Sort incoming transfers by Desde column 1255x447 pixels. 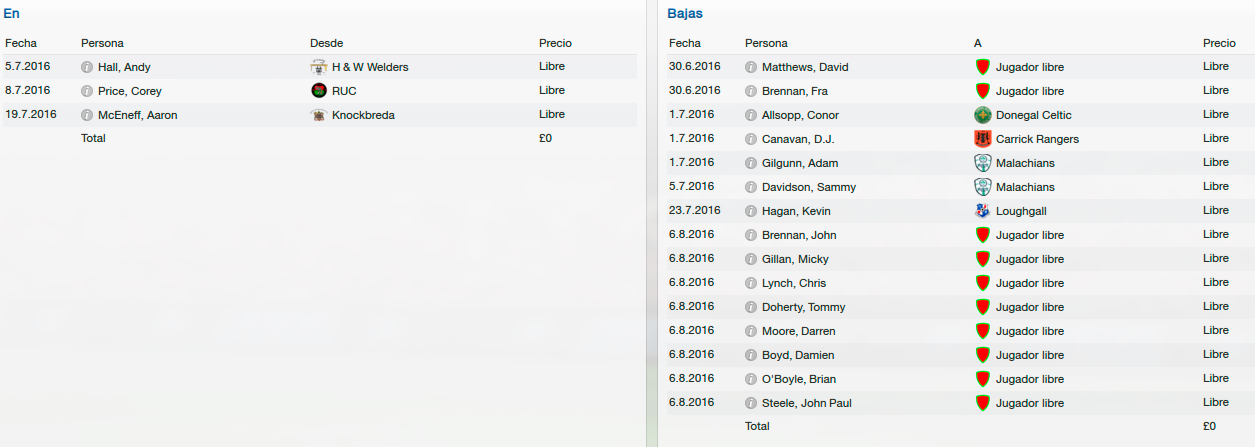click(x=327, y=43)
